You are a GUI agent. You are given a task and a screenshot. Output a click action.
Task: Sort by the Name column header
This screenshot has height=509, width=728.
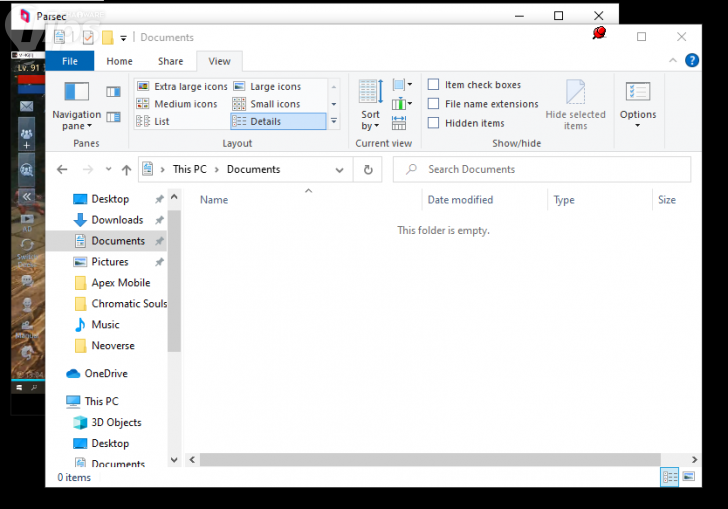(214, 200)
